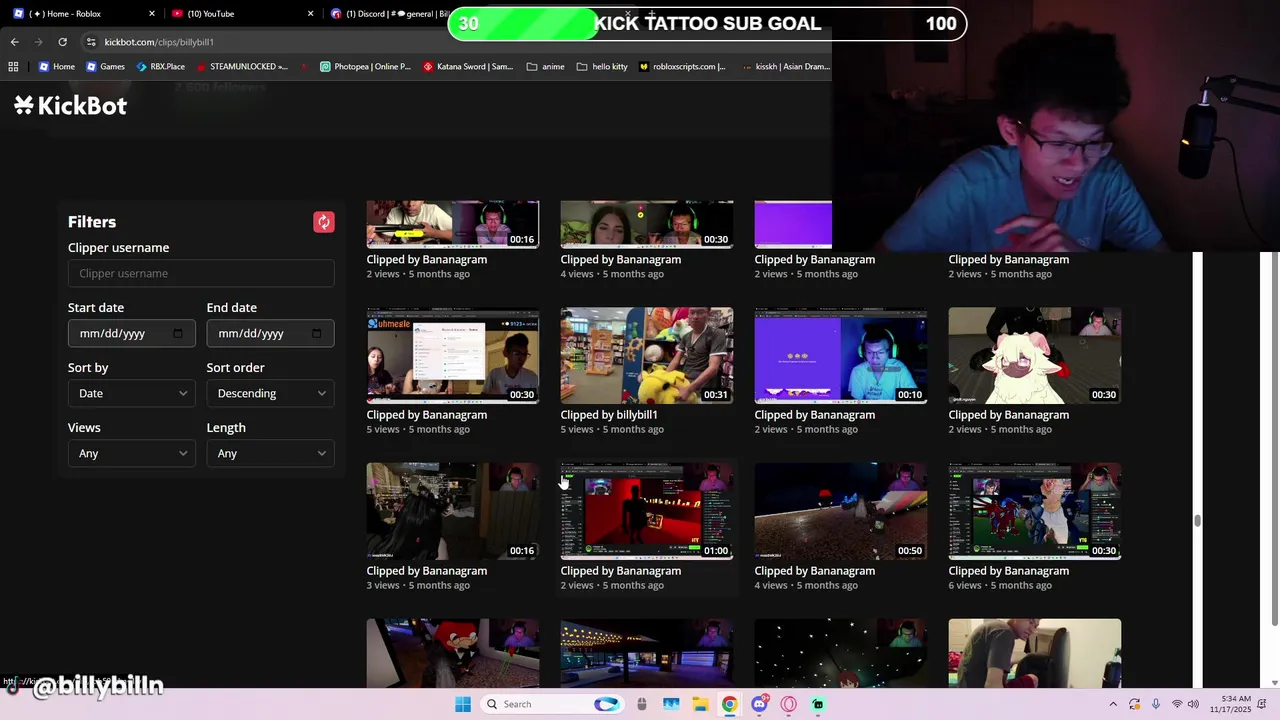This screenshot has width=1280, height=720.
Task: Expand the Length filter dropdown
Action: 270,453
